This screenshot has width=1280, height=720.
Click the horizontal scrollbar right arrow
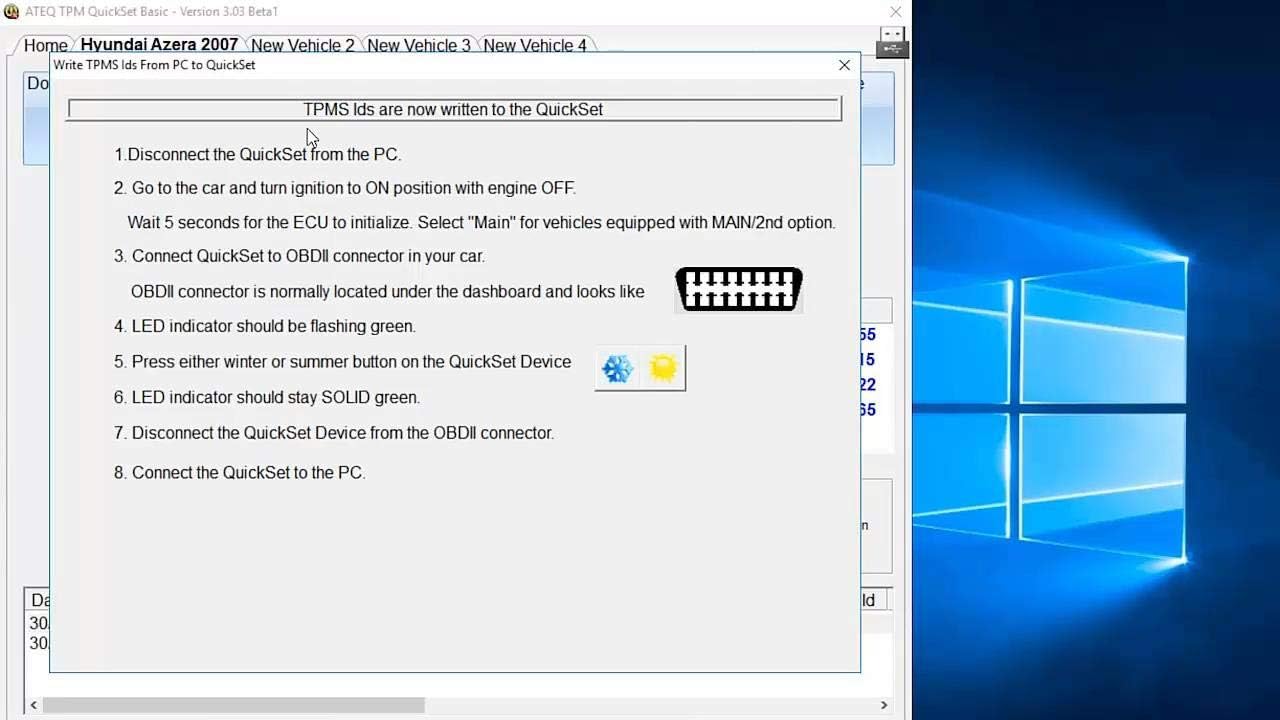pyautogui.click(x=883, y=705)
